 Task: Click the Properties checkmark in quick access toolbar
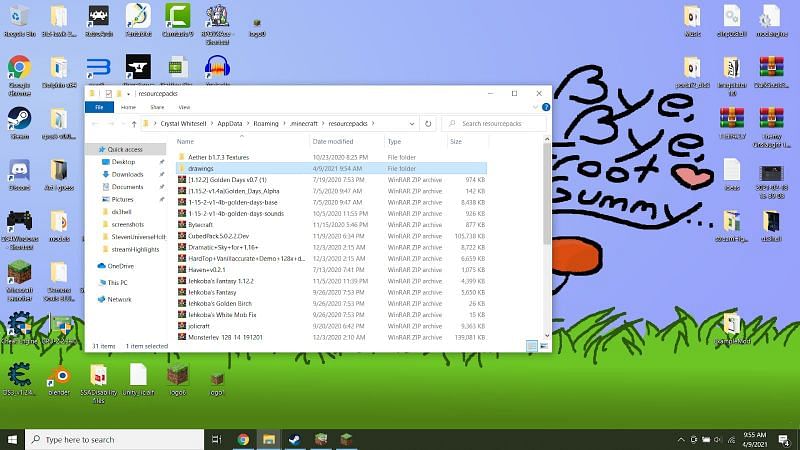click(x=108, y=93)
